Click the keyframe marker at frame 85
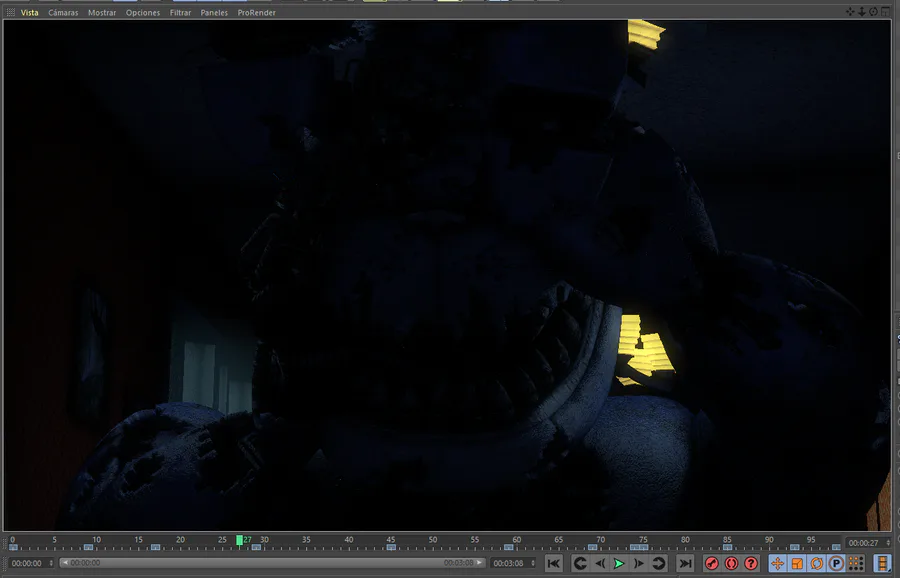 click(x=727, y=547)
